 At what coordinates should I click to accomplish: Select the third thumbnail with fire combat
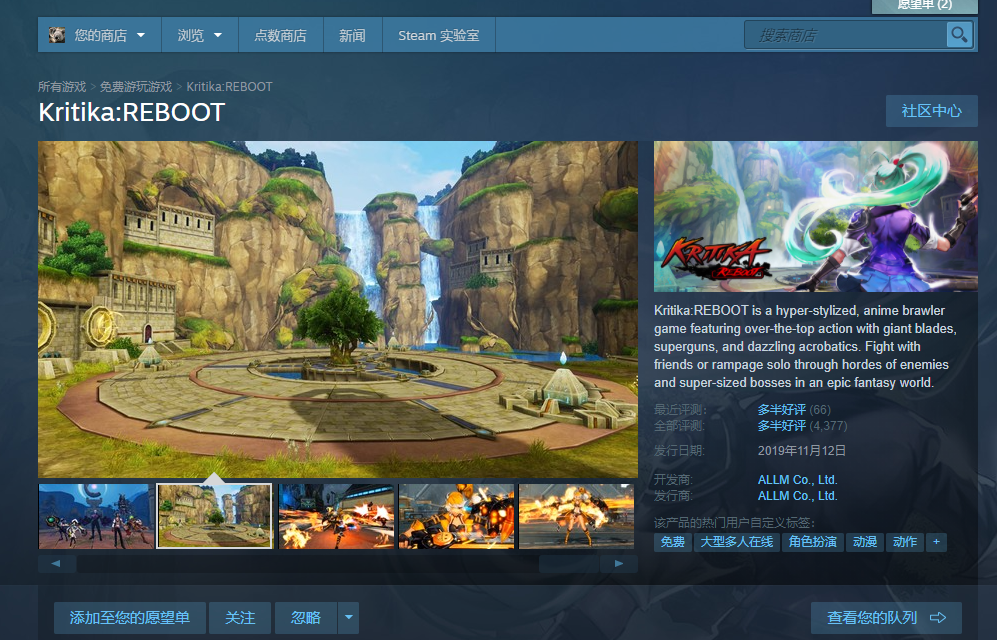pos(336,515)
